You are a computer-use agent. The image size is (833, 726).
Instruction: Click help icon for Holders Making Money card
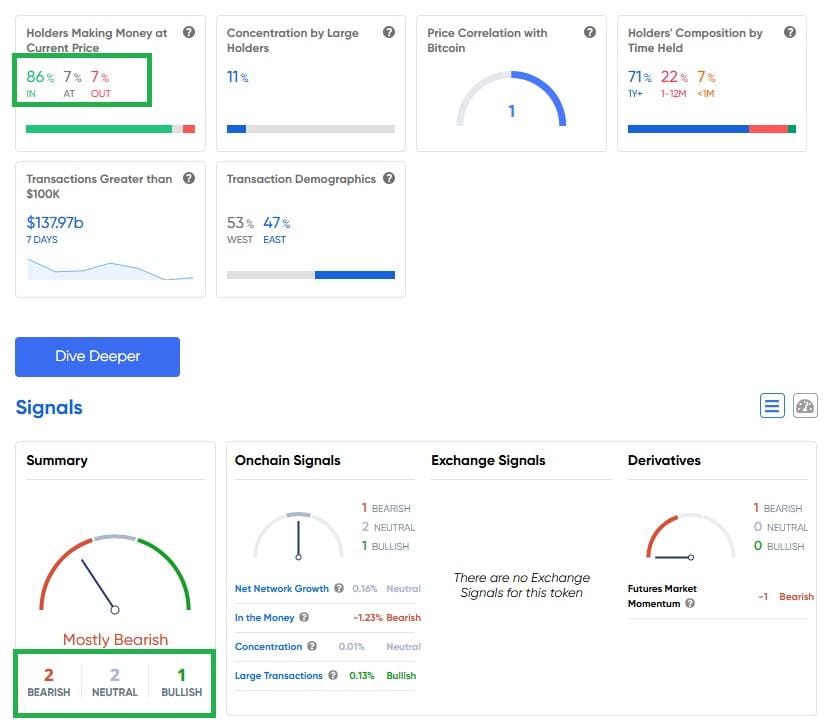tap(189, 33)
